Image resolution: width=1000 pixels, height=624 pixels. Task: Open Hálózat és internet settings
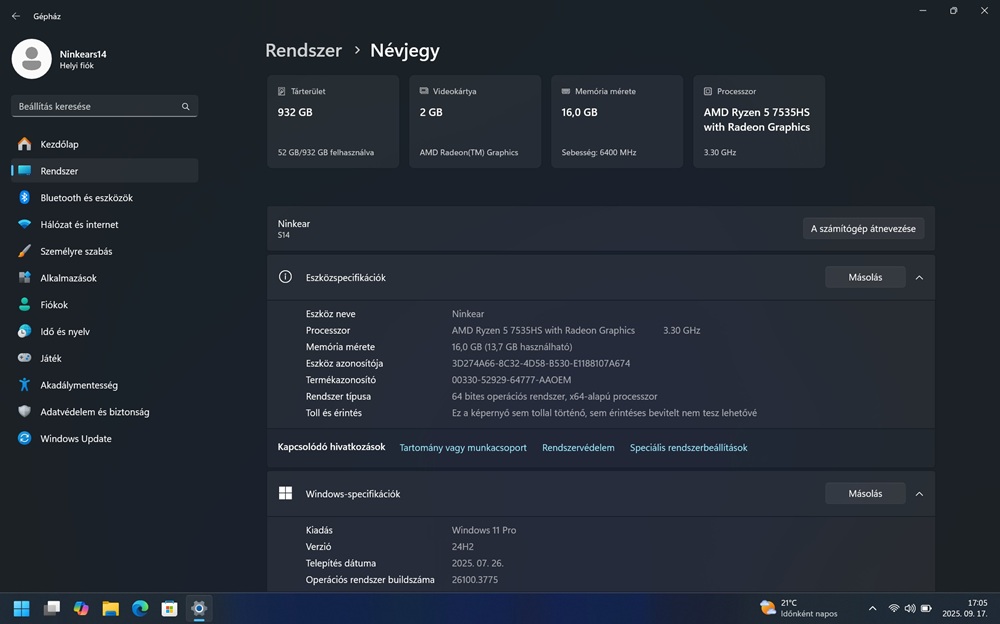click(x=79, y=225)
